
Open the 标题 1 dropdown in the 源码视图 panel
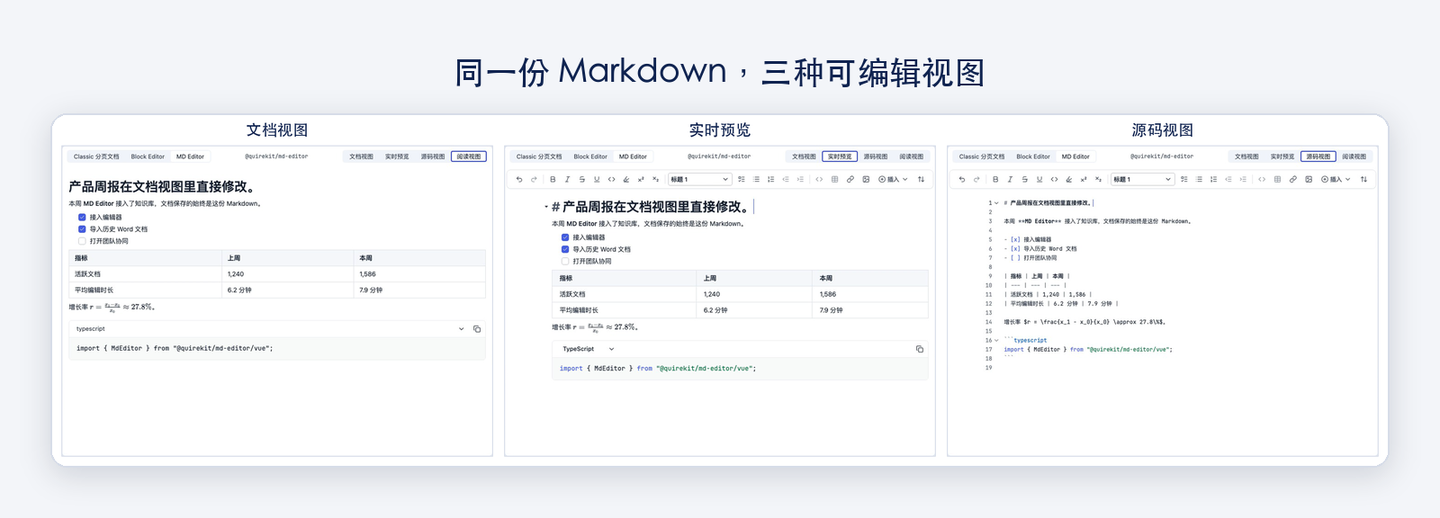pos(1142,179)
